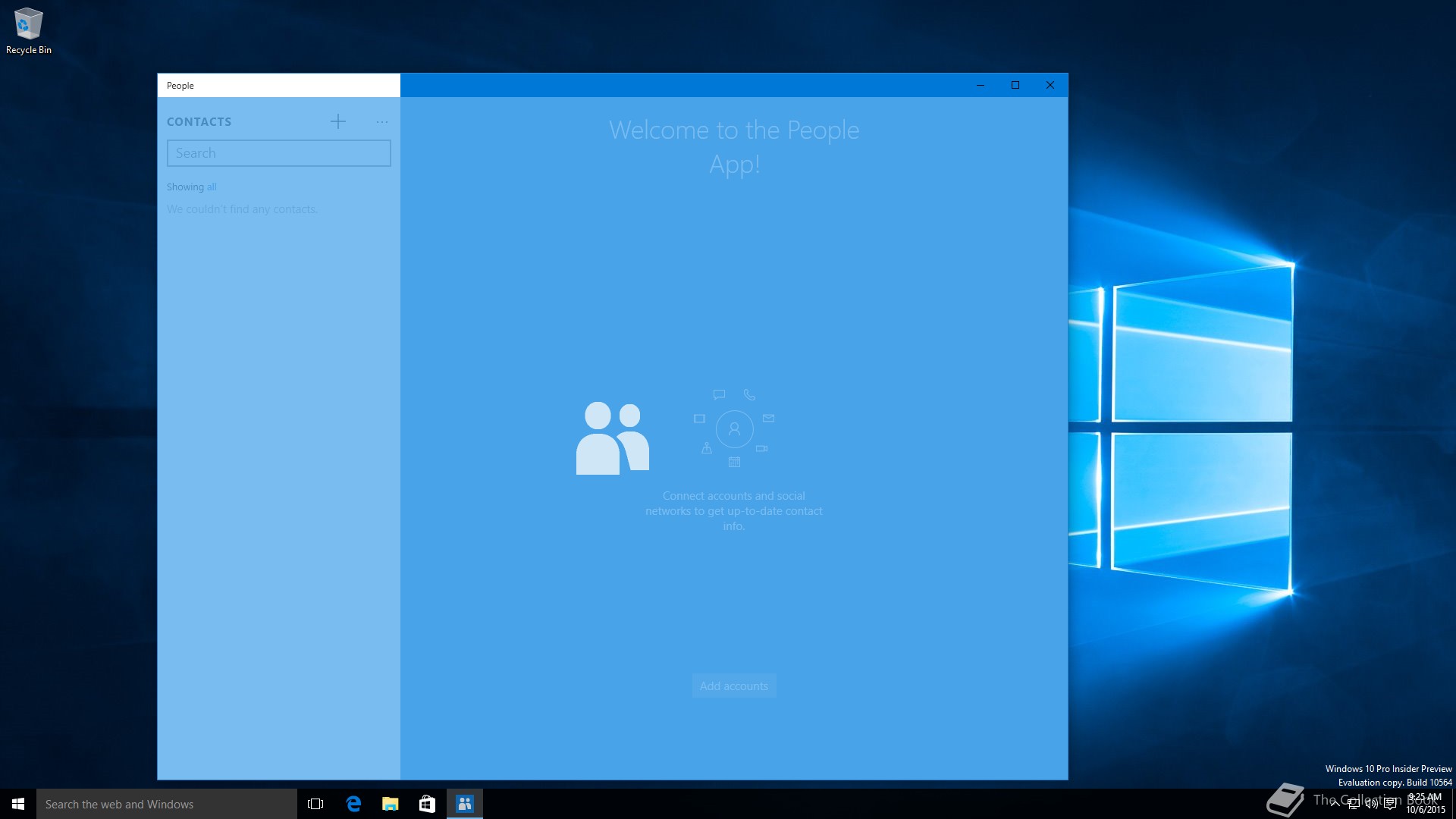Open the Action Center notifications icon
Image resolution: width=1456 pixels, height=819 pixels.
tap(1390, 804)
